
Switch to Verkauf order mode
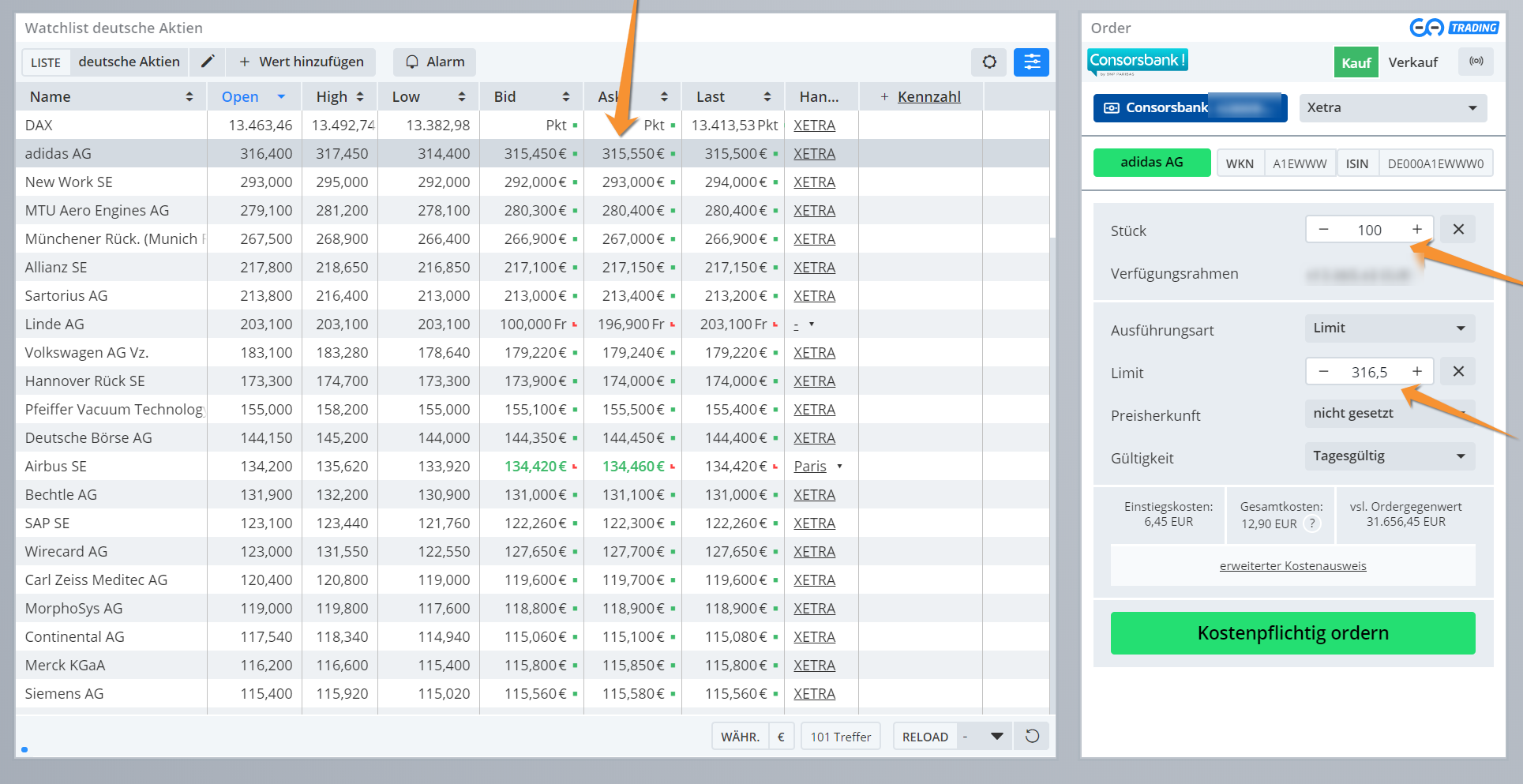(x=1412, y=62)
